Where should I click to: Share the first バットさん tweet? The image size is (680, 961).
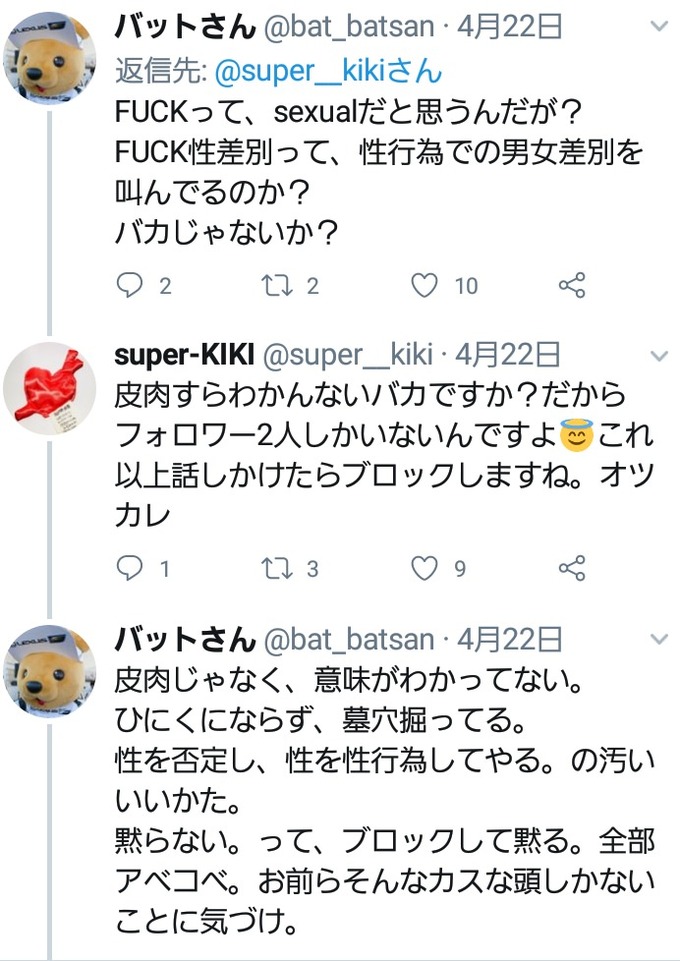pyautogui.click(x=571, y=286)
